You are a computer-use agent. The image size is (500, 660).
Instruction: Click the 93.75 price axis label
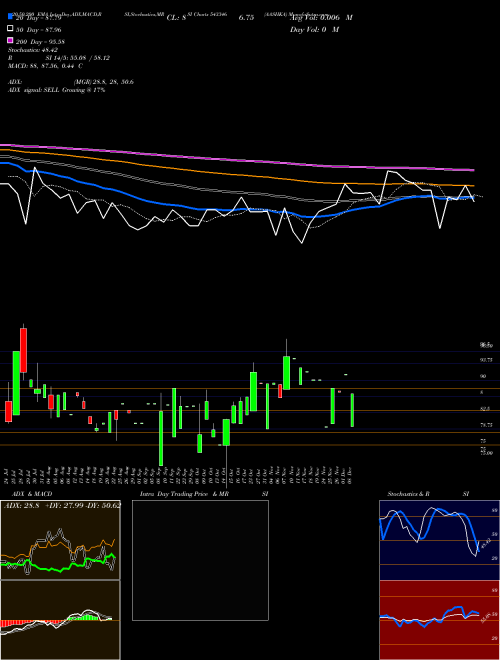coord(486,360)
